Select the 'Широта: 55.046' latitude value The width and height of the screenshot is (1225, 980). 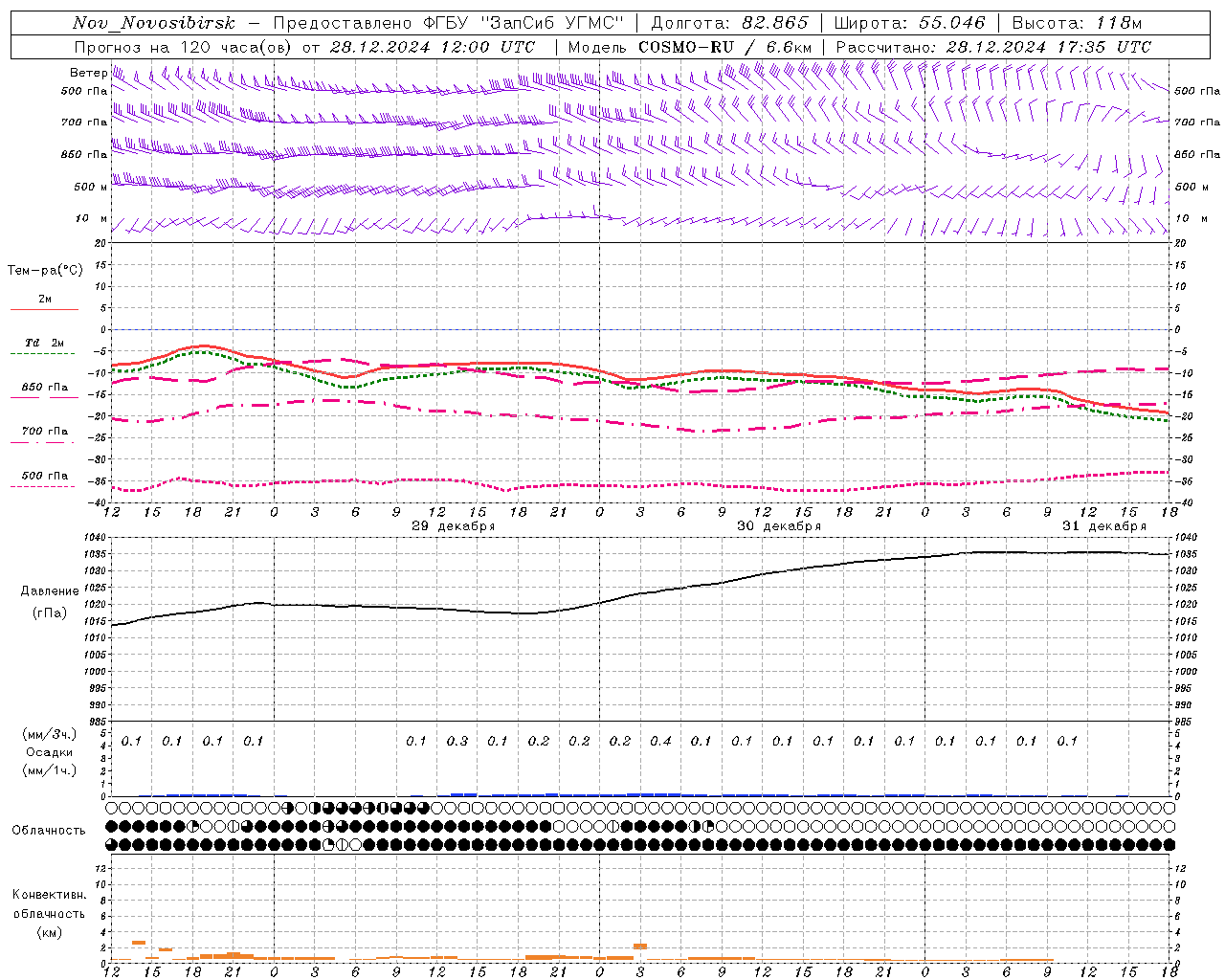(909, 23)
